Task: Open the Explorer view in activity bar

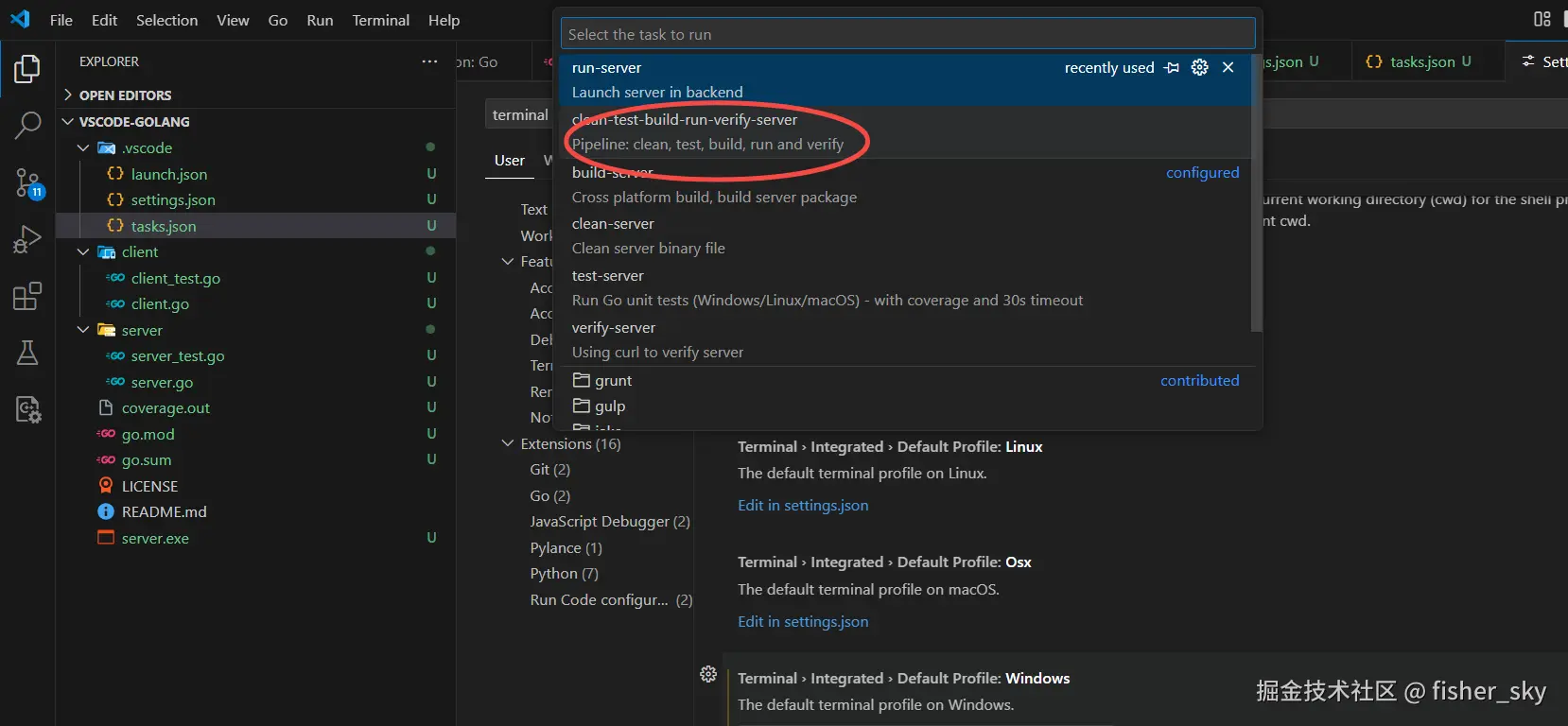Action: (27, 69)
